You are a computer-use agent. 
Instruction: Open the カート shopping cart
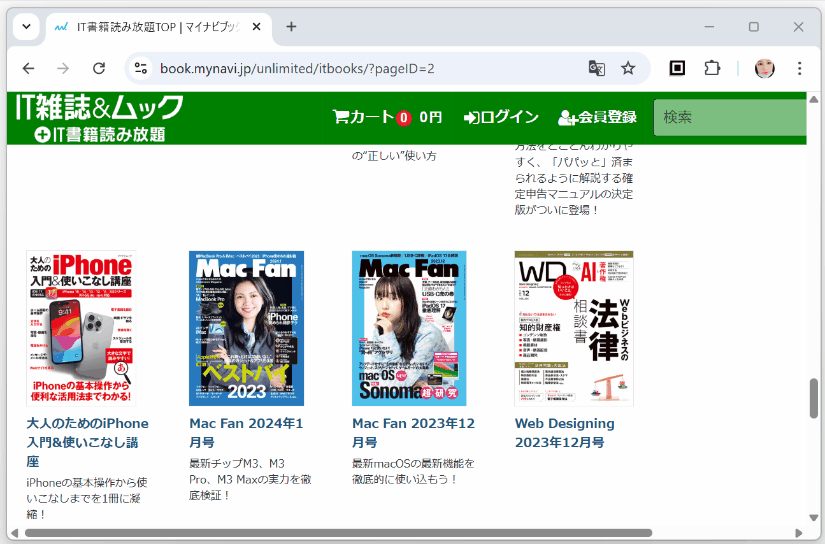point(387,117)
